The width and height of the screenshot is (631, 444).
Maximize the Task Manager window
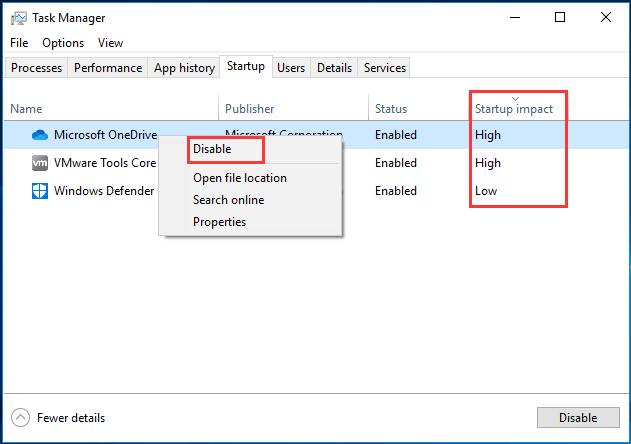coord(560,17)
